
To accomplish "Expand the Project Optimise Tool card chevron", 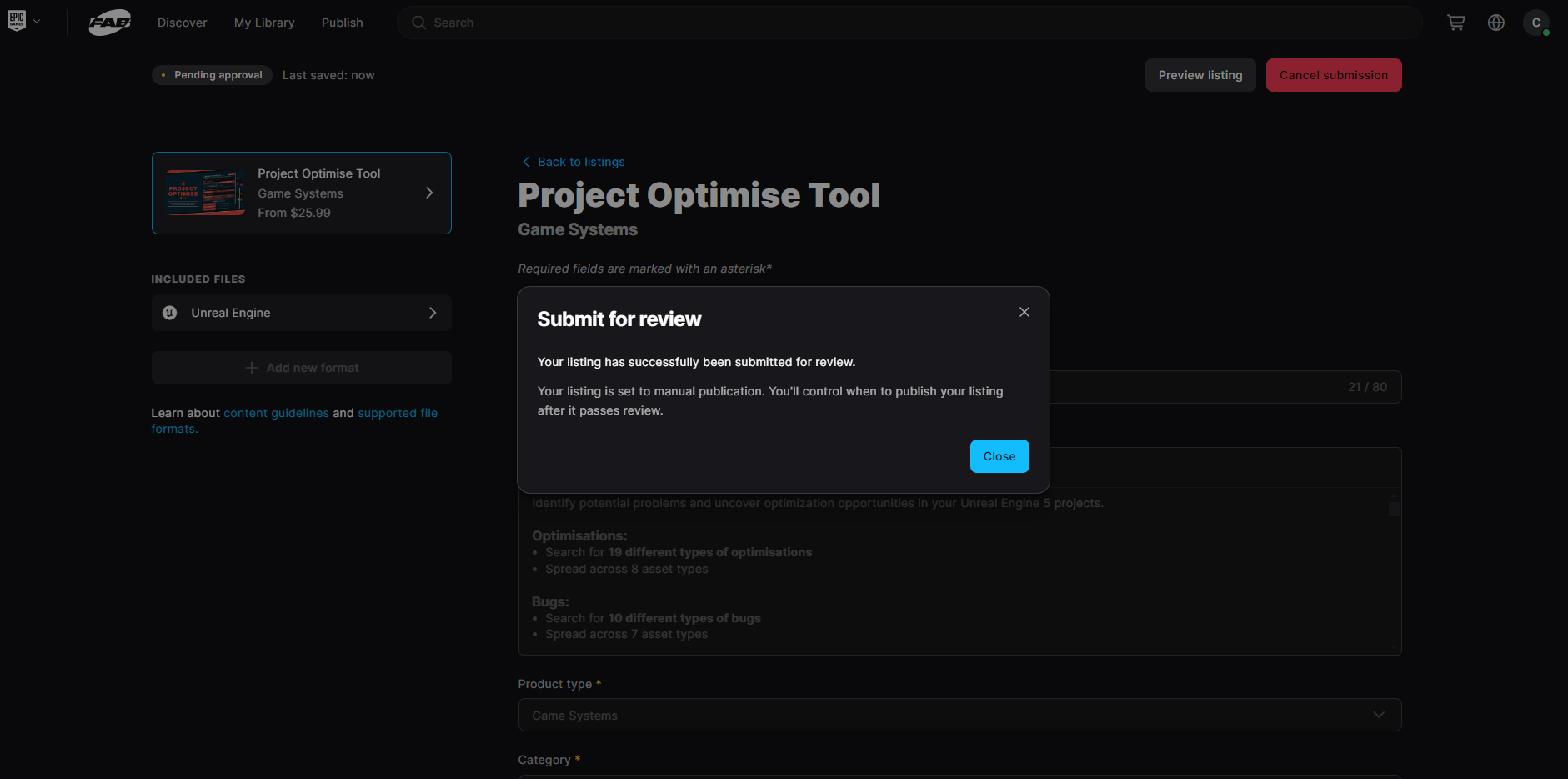I will [x=429, y=193].
